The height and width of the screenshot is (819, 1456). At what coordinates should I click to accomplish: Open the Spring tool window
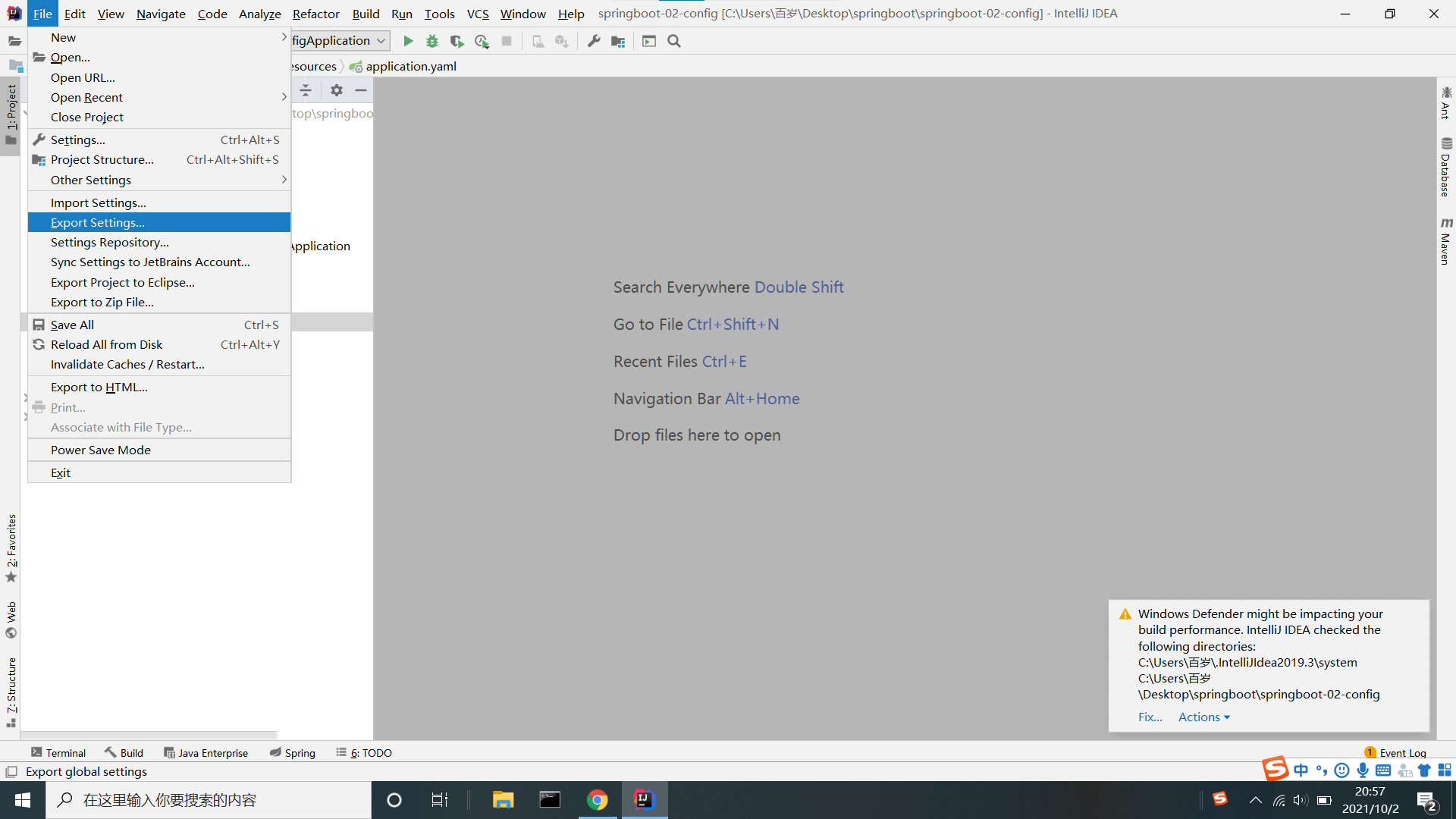(x=292, y=752)
